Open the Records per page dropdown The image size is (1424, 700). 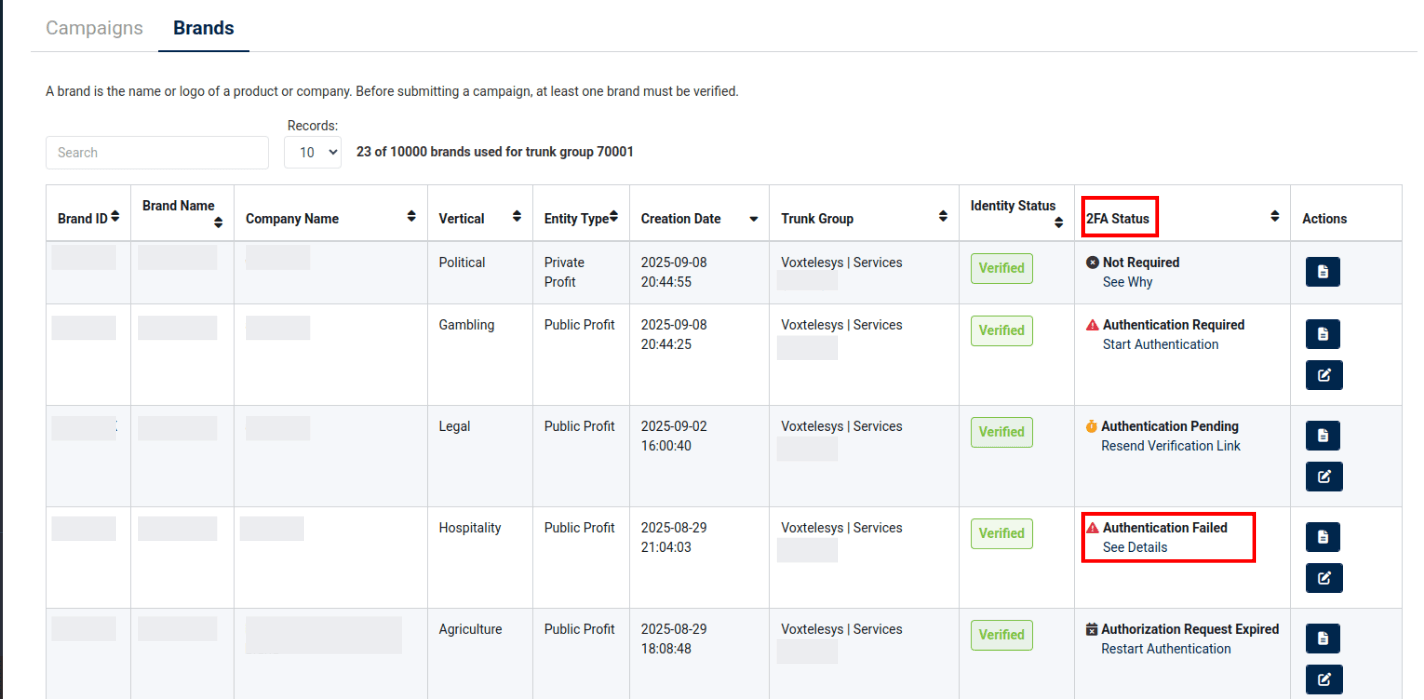pyautogui.click(x=313, y=153)
